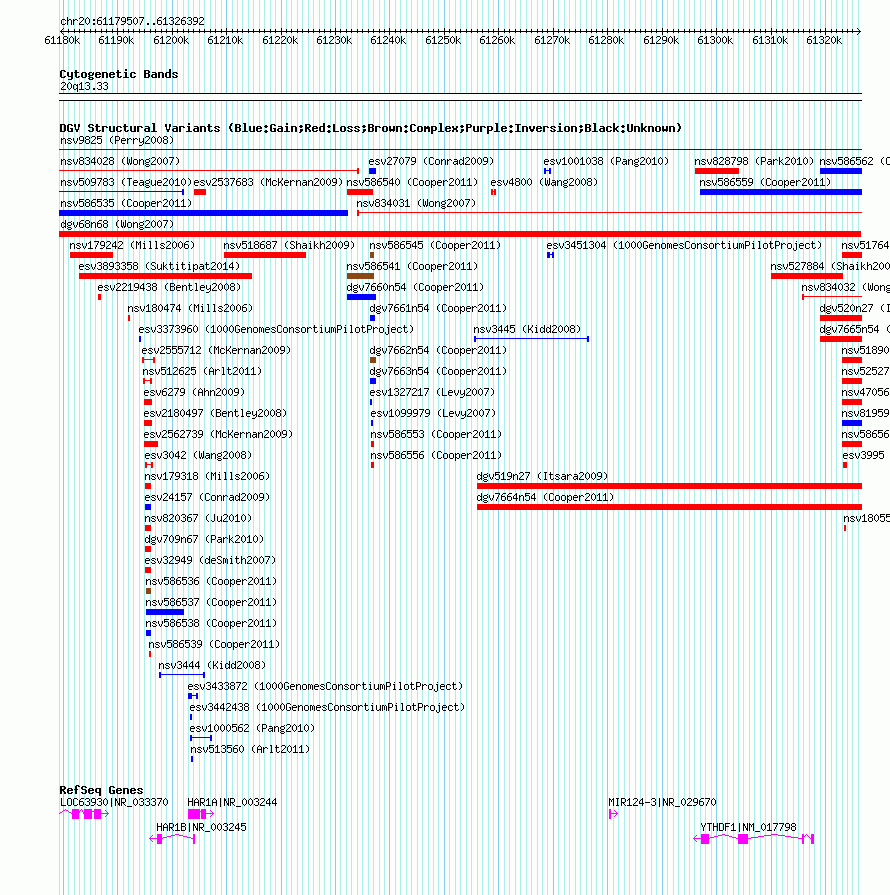Open the nsv828798 (Park2010) variant label
Viewport: 890px width, 895px height.
[x=754, y=162]
